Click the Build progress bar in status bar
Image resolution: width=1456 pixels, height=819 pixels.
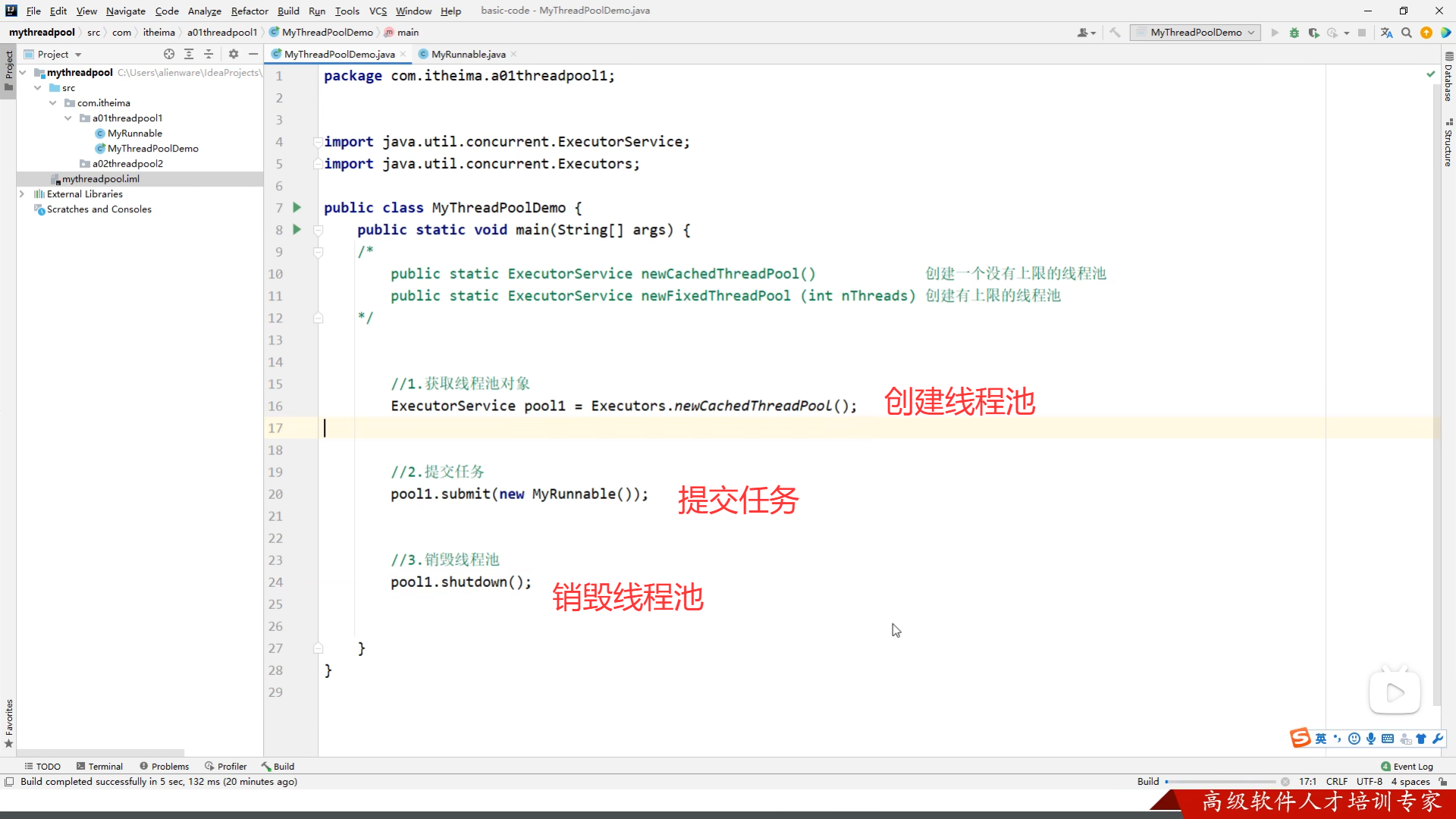tap(1220, 781)
